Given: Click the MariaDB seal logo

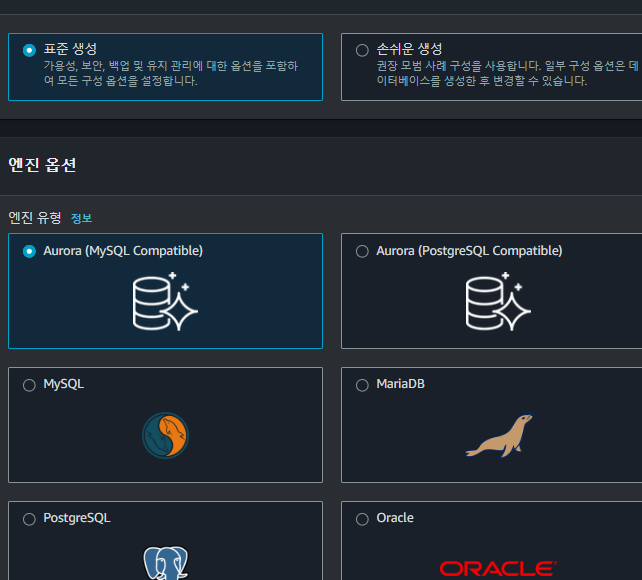Looking at the screenshot, I should [499, 436].
